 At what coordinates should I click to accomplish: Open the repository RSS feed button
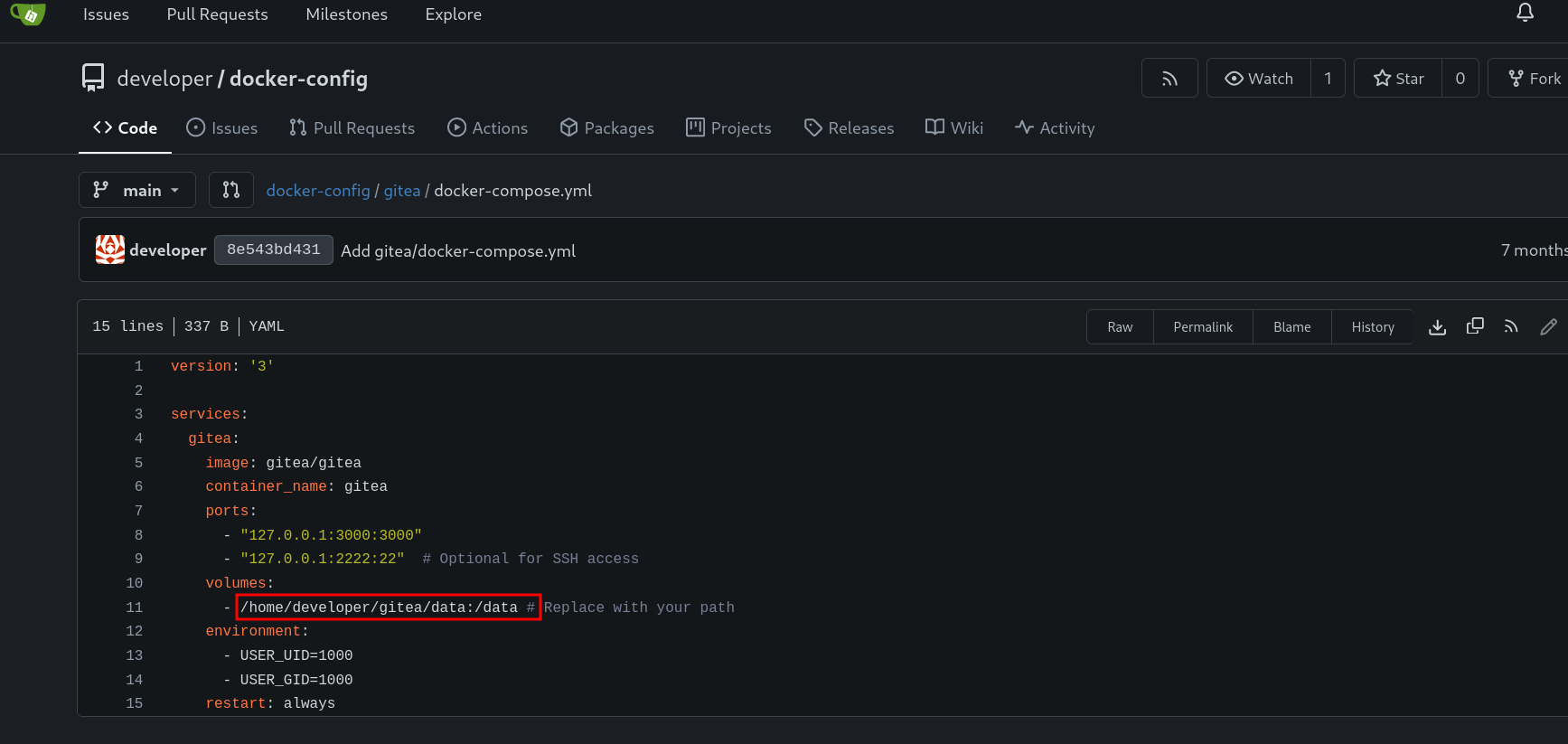(1169, 79)
